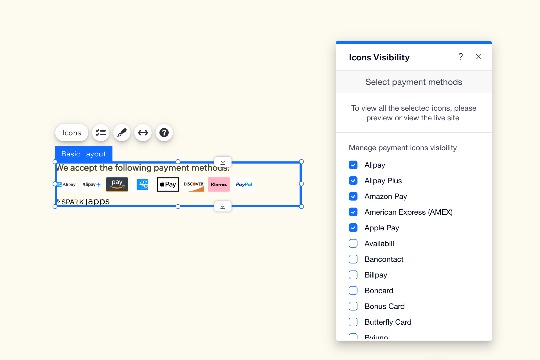Image resolution: width=540 pixels, height=360 pixels.
Task: Click the 'Select payment methods' heading
Action: 414,82
